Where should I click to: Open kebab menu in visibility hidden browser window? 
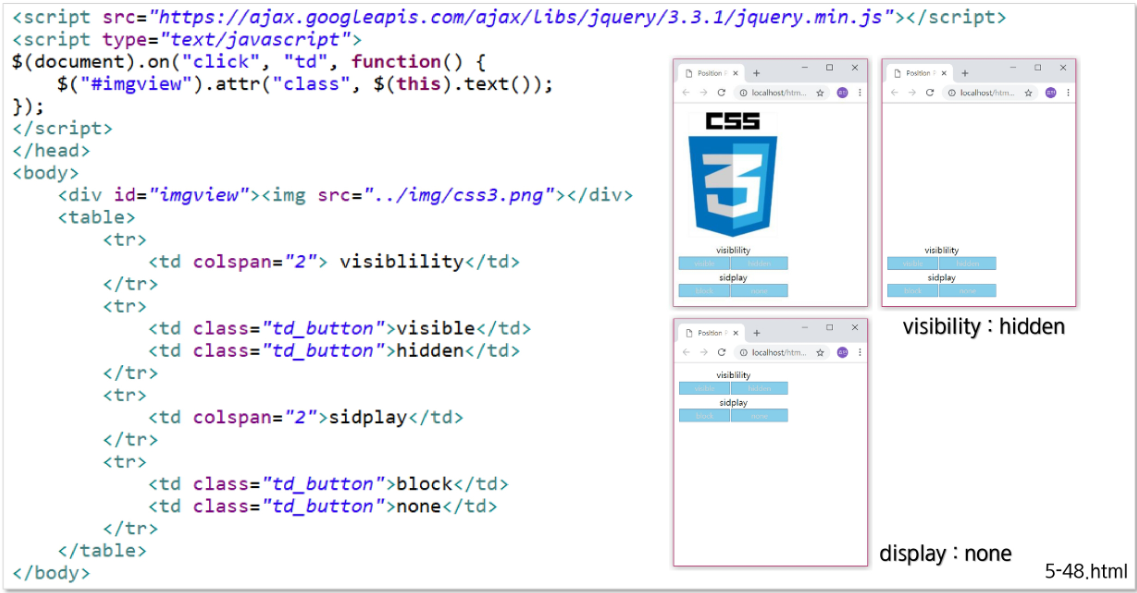click(1067, 93)
